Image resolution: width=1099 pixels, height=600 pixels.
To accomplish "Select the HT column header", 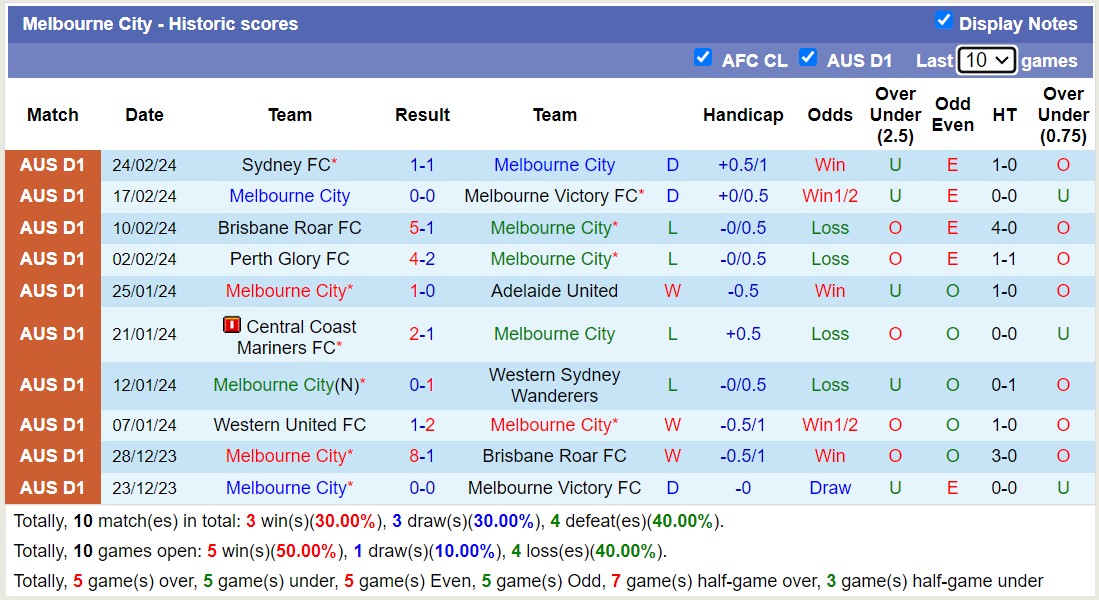I will pos(1004,115).
